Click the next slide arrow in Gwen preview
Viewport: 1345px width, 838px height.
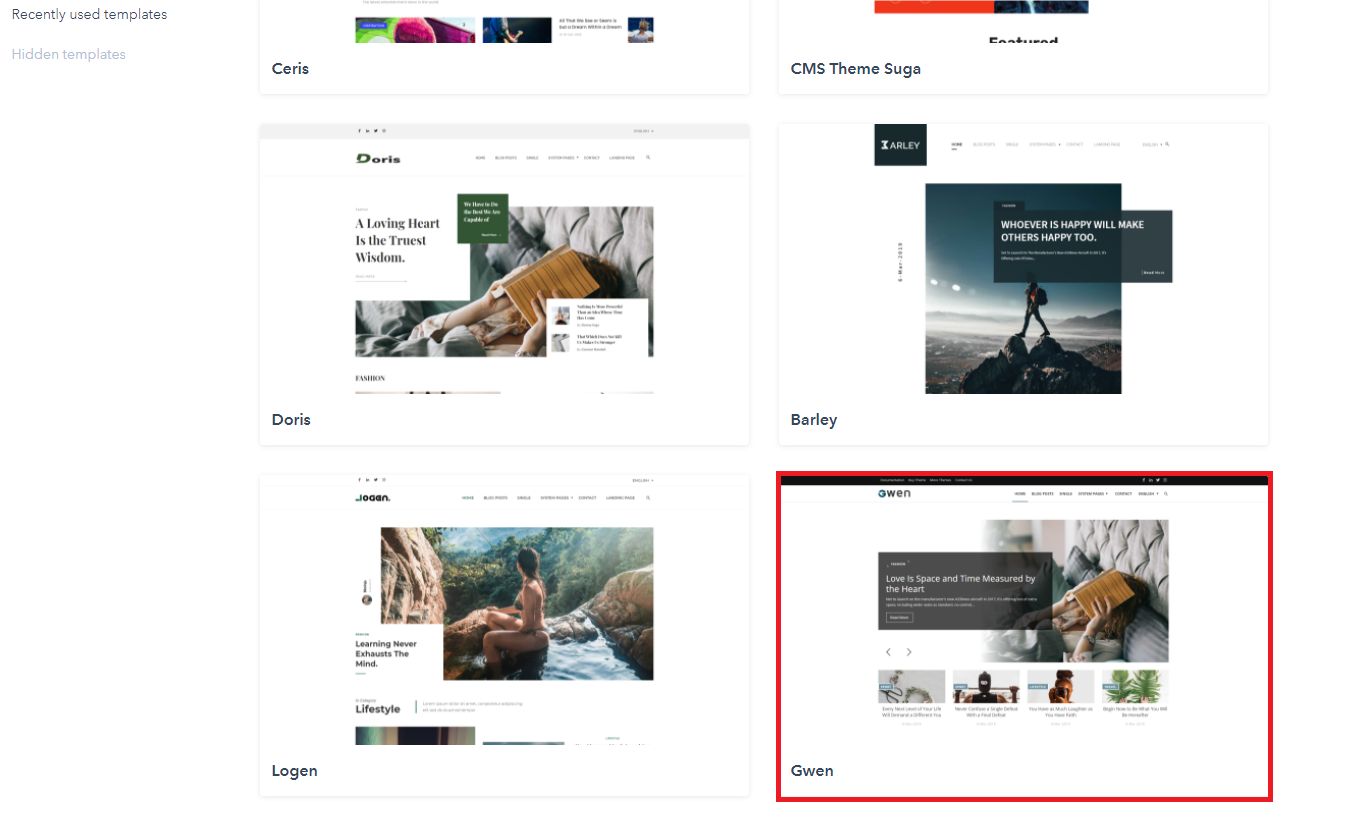pos(909,652)
